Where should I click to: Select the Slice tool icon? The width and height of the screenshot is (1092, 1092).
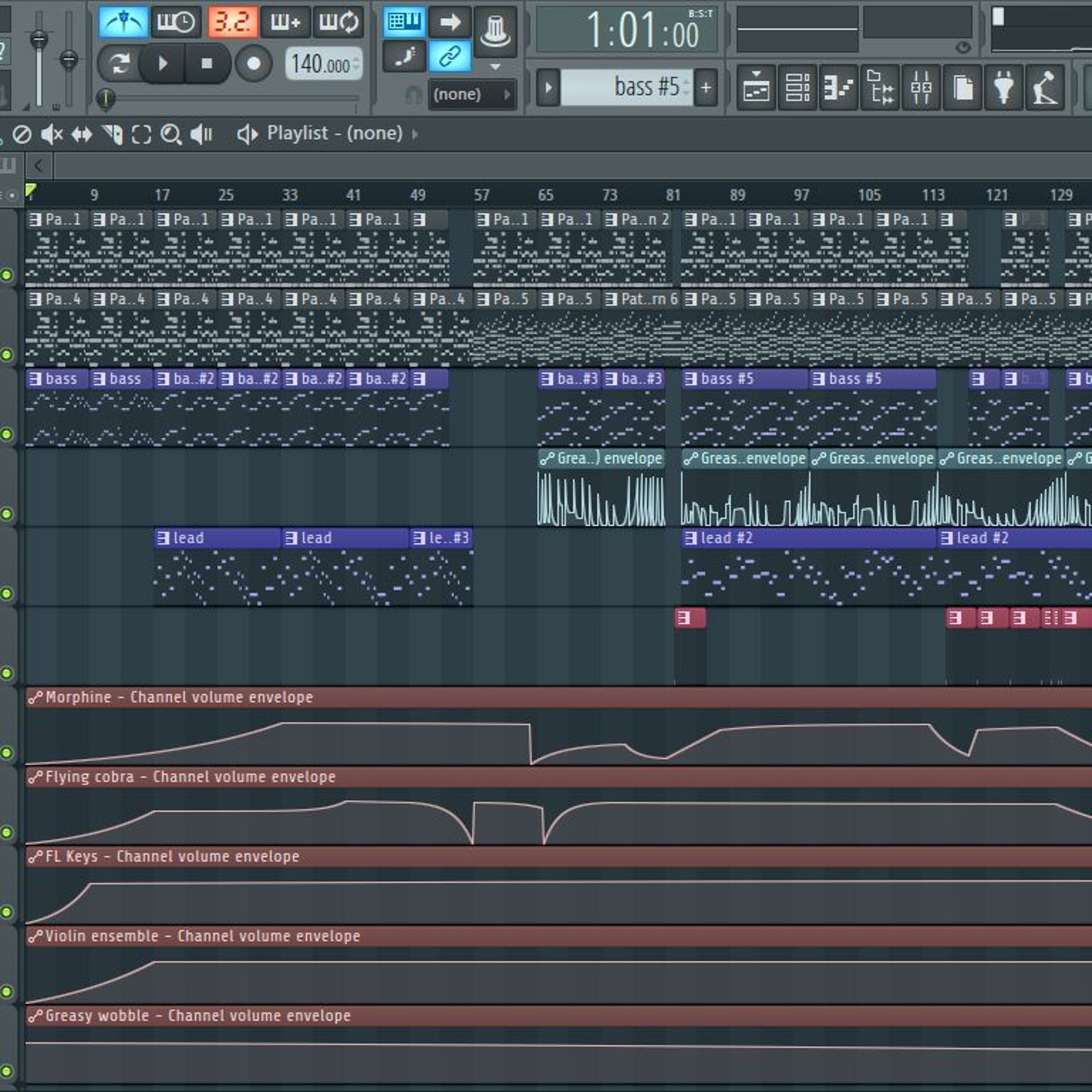pyautogui.click(x=112, y=135)
